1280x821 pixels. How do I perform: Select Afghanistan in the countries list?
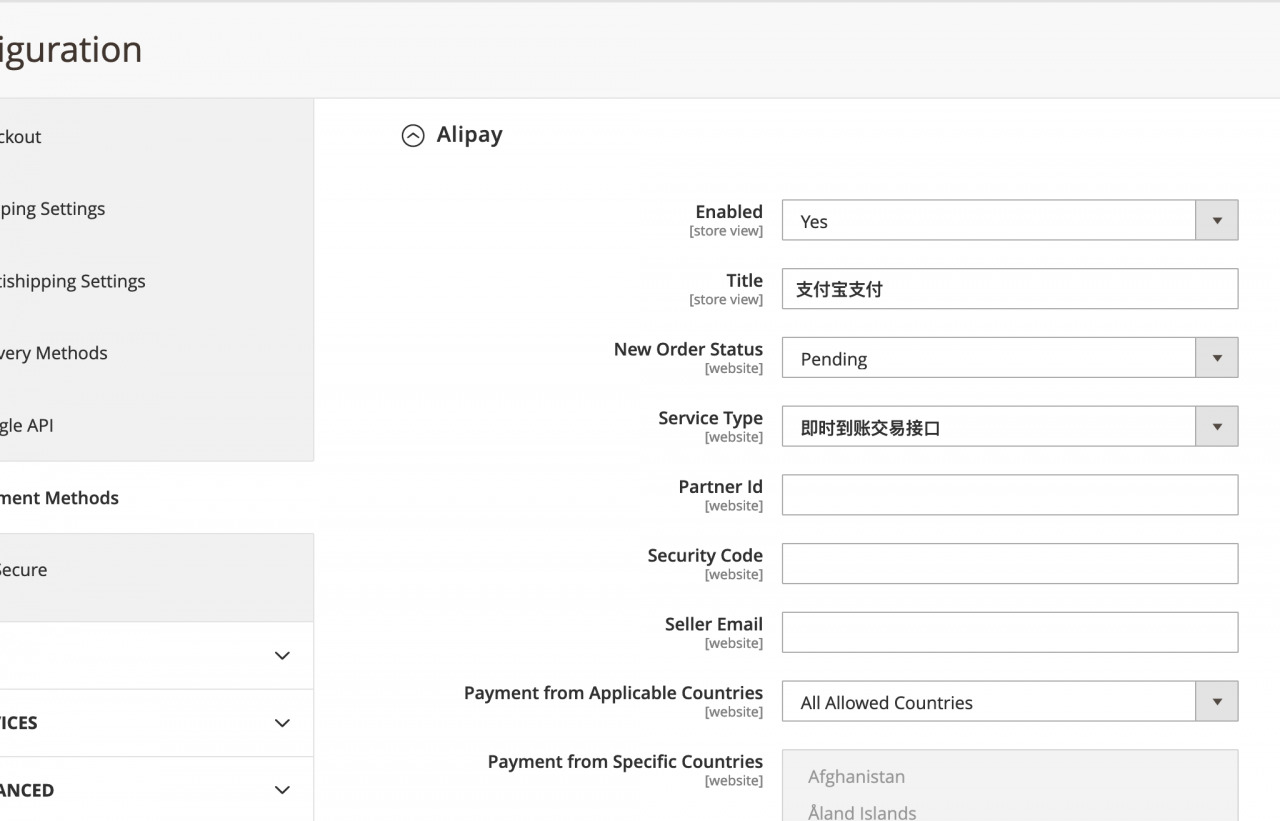[856, 777]
